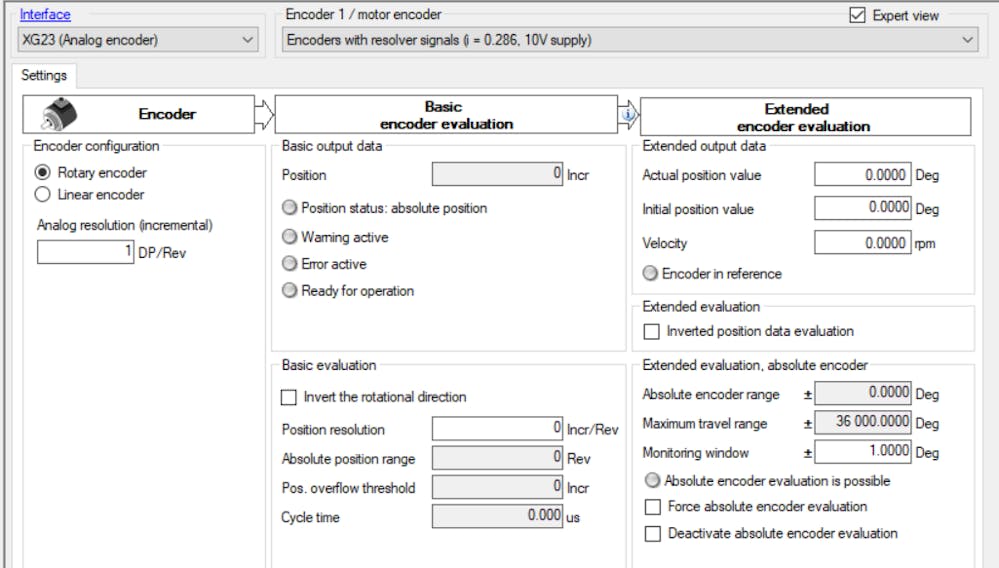This screenshot has width=999, height=568.
Task: Enable Invert the rotational direction
Action: pyautogui.click(x=289, y=397)
